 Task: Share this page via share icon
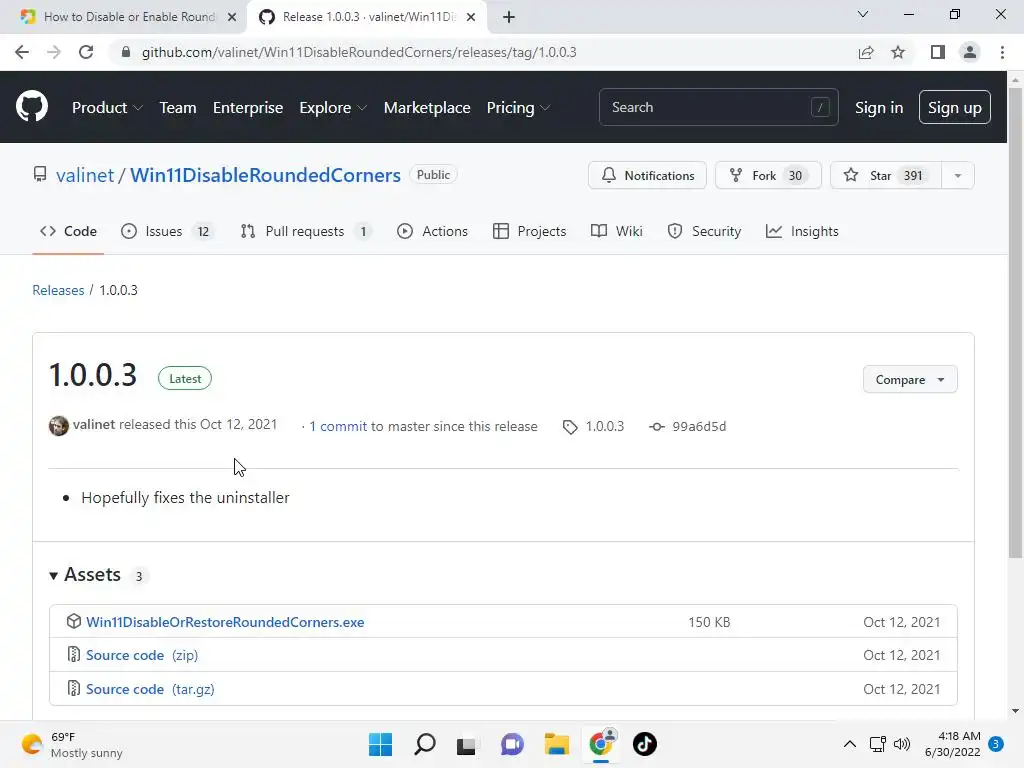pos(866,52)
